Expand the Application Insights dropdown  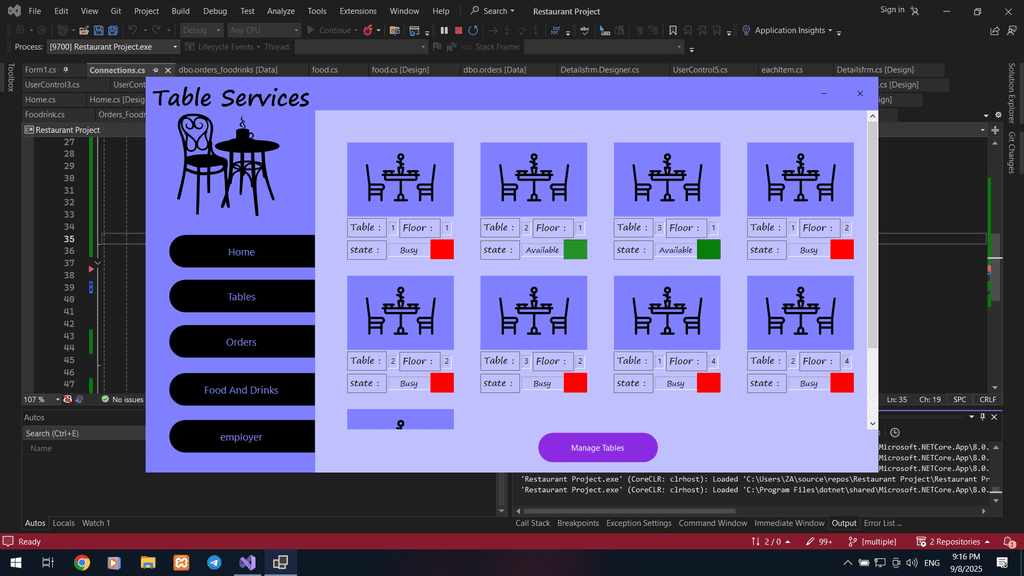[830, 31]
